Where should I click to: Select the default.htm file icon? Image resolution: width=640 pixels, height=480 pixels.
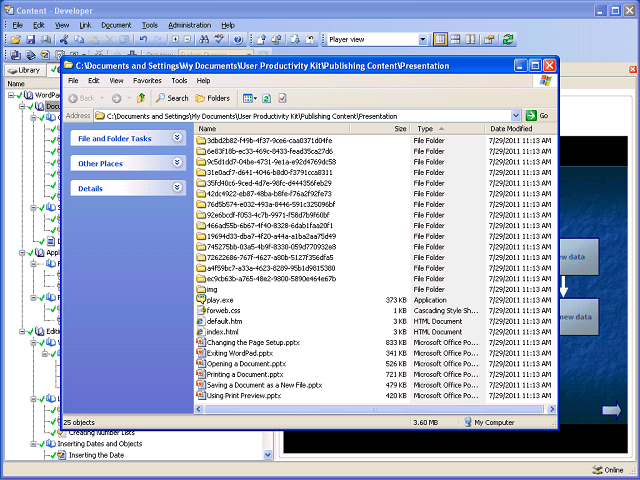(x=200, y=321)
